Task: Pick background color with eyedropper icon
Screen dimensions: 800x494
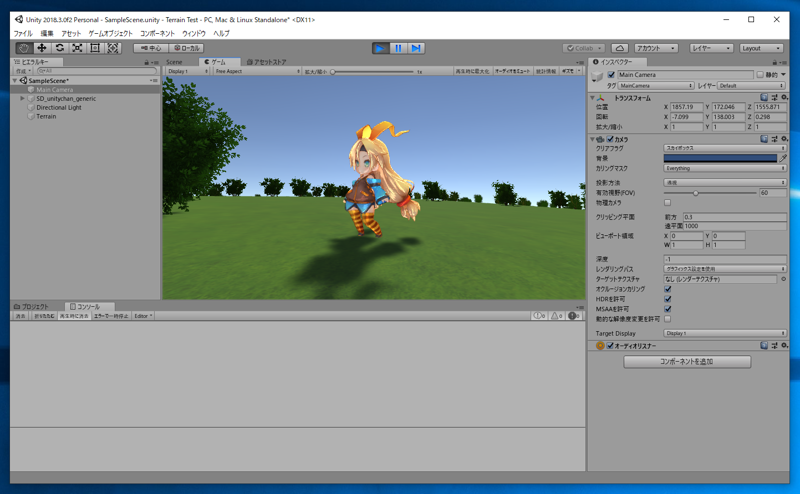Action: [x=783, y=158]
